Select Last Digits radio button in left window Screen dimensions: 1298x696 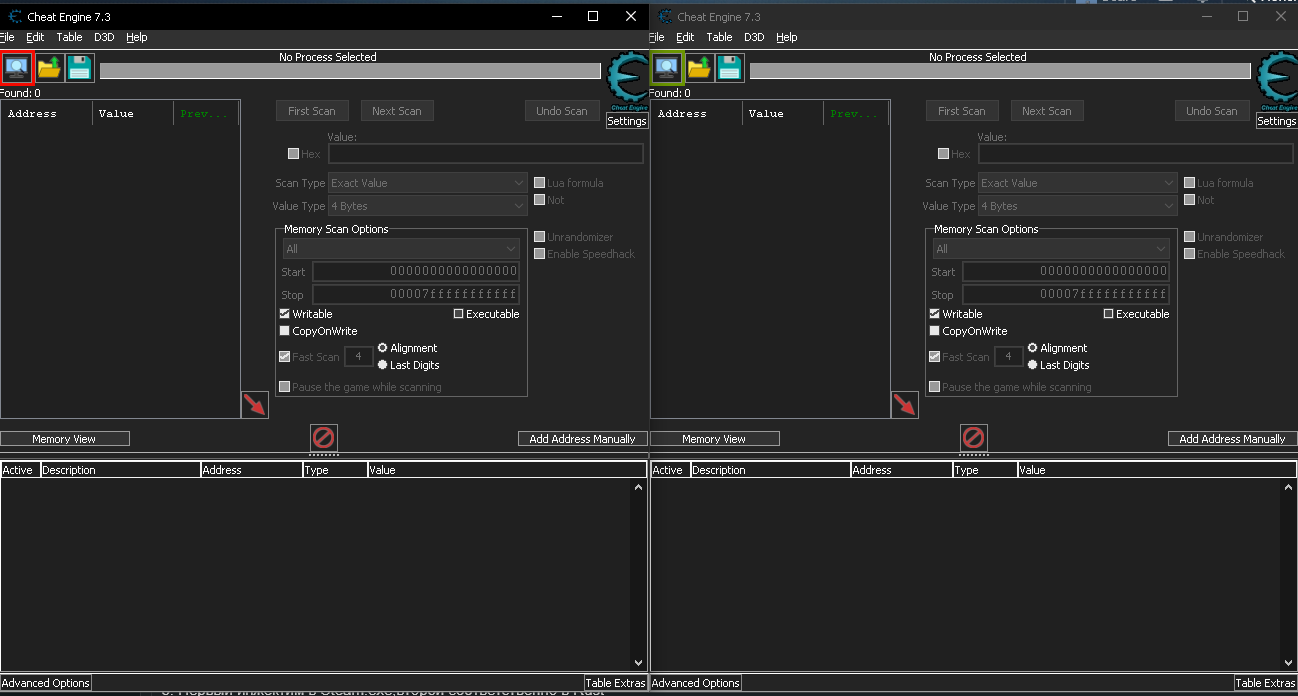[383, 365]
